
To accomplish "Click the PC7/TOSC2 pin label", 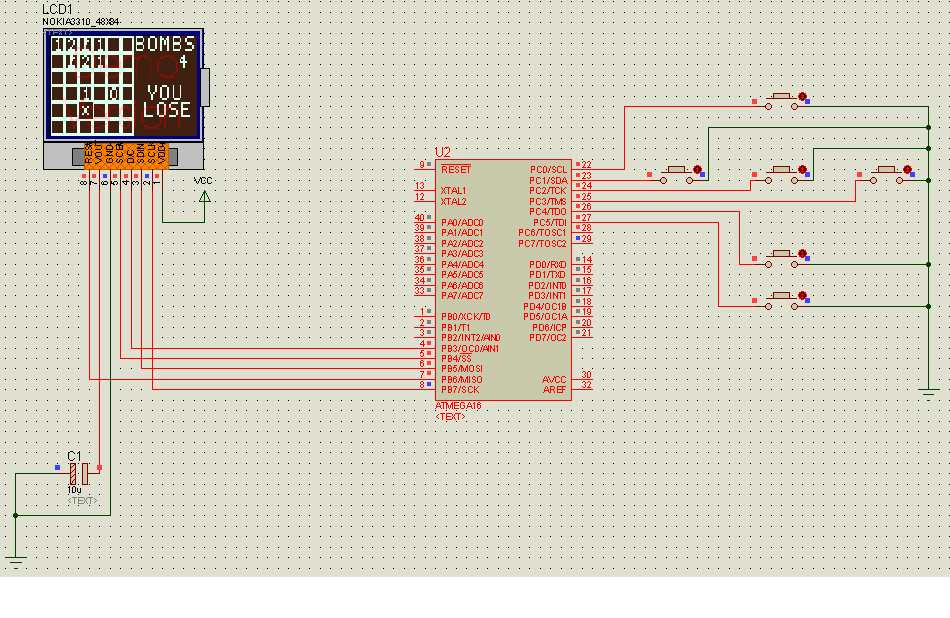I will point(542,244).
